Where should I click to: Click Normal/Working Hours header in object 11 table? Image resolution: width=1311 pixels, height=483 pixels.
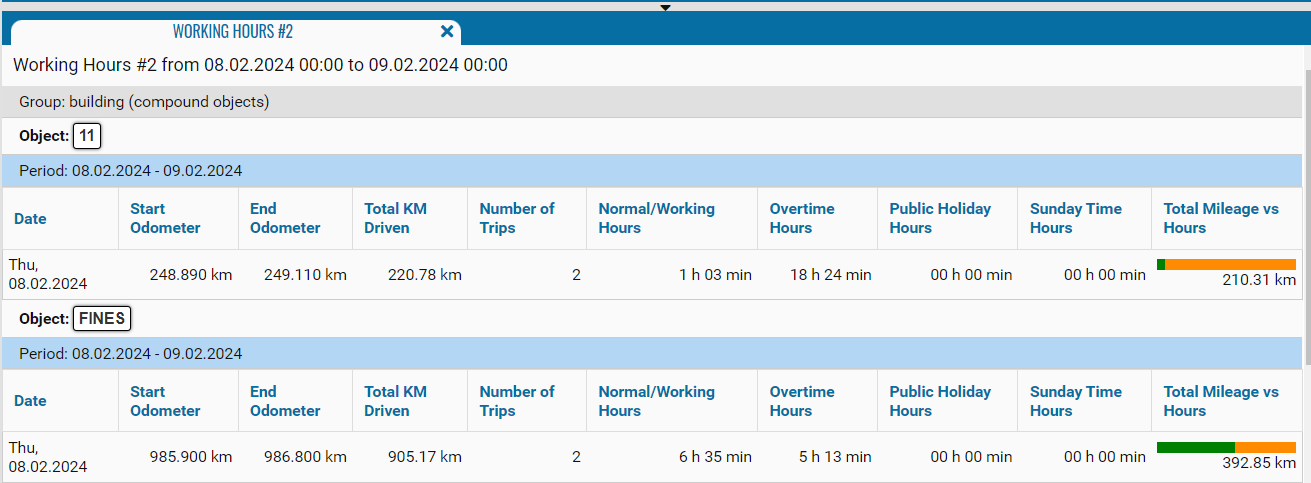pyautogui.click(x=656, y=218)
